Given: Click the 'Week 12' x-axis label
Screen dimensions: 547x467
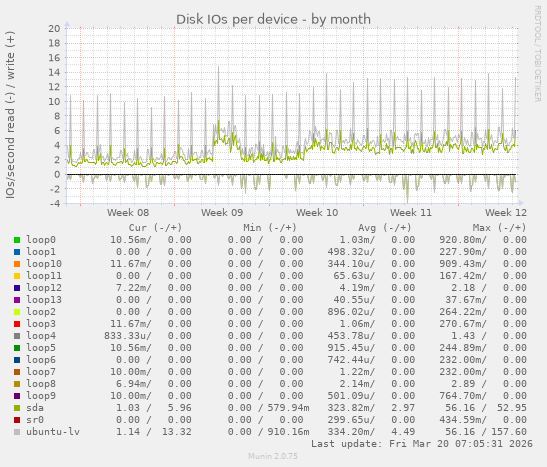Looking at the screenshot, I should point(505,212).
